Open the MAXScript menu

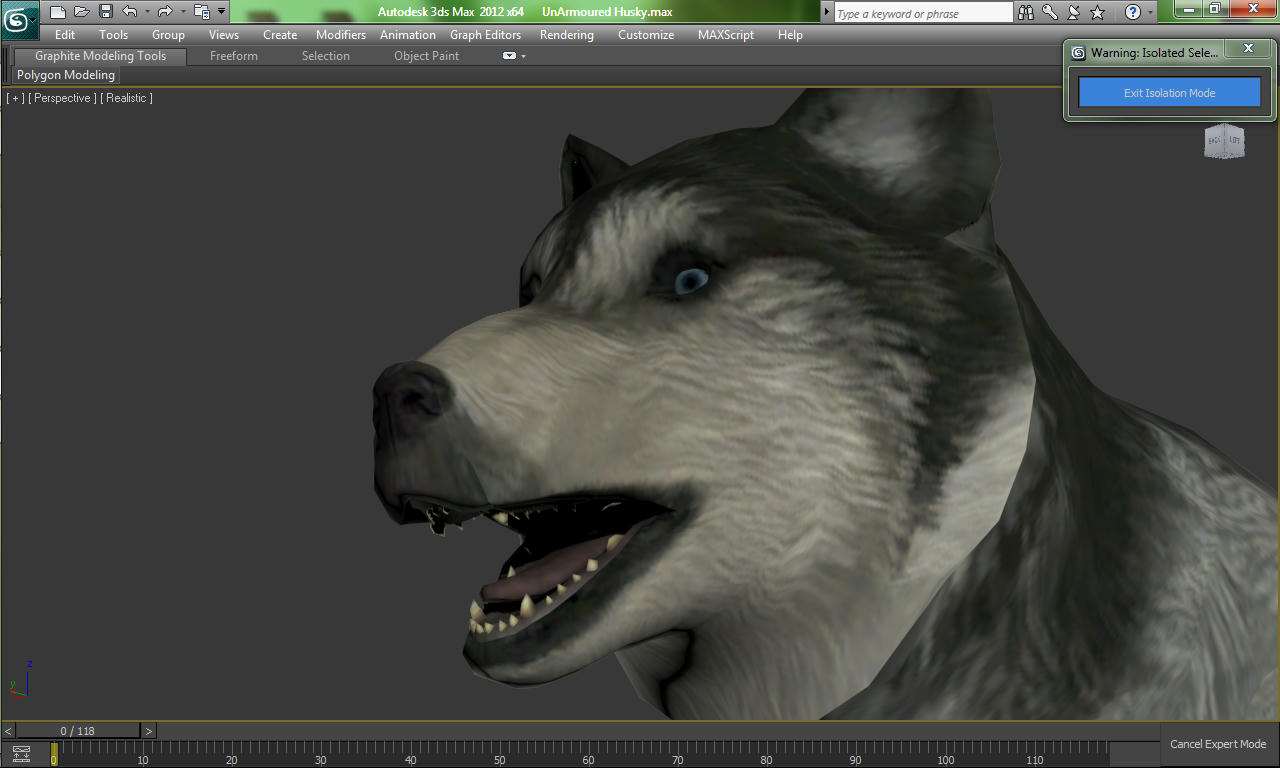[x=726, y=34]
